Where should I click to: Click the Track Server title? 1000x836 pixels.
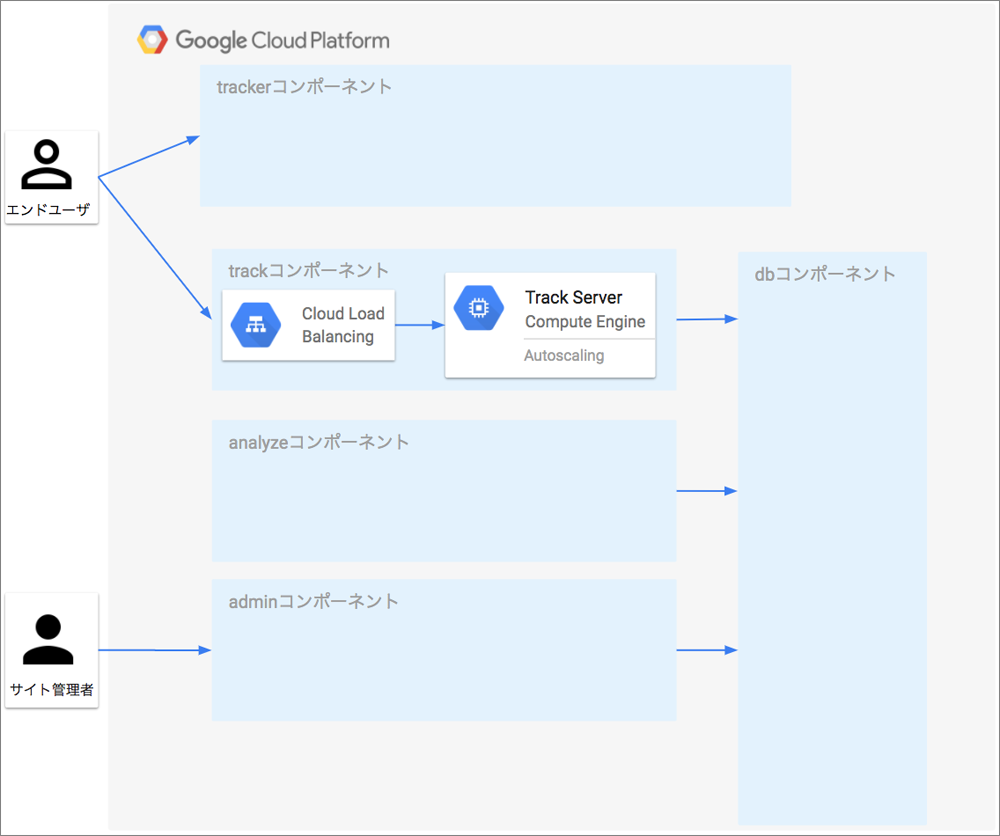click(x=573, y=297)
